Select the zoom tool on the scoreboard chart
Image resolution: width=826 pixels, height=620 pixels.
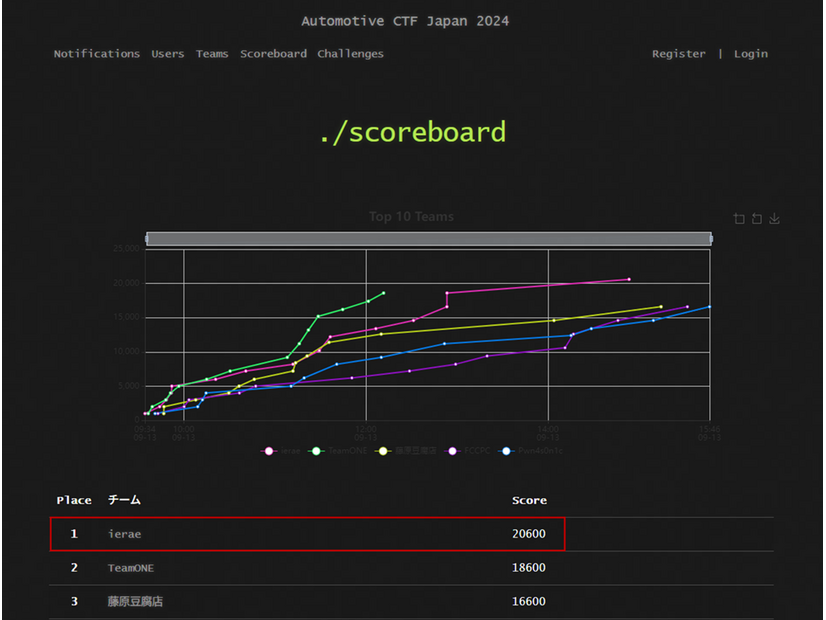[x=739, y=219]
